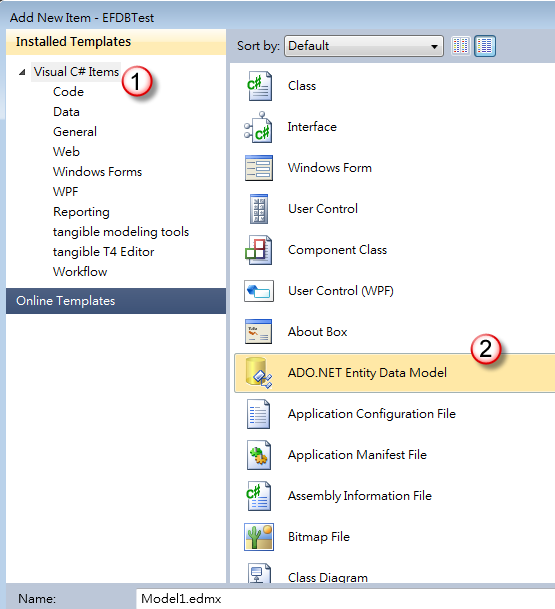Switch to medium icons list view
The image size is (555, 609).
(485, 46)
